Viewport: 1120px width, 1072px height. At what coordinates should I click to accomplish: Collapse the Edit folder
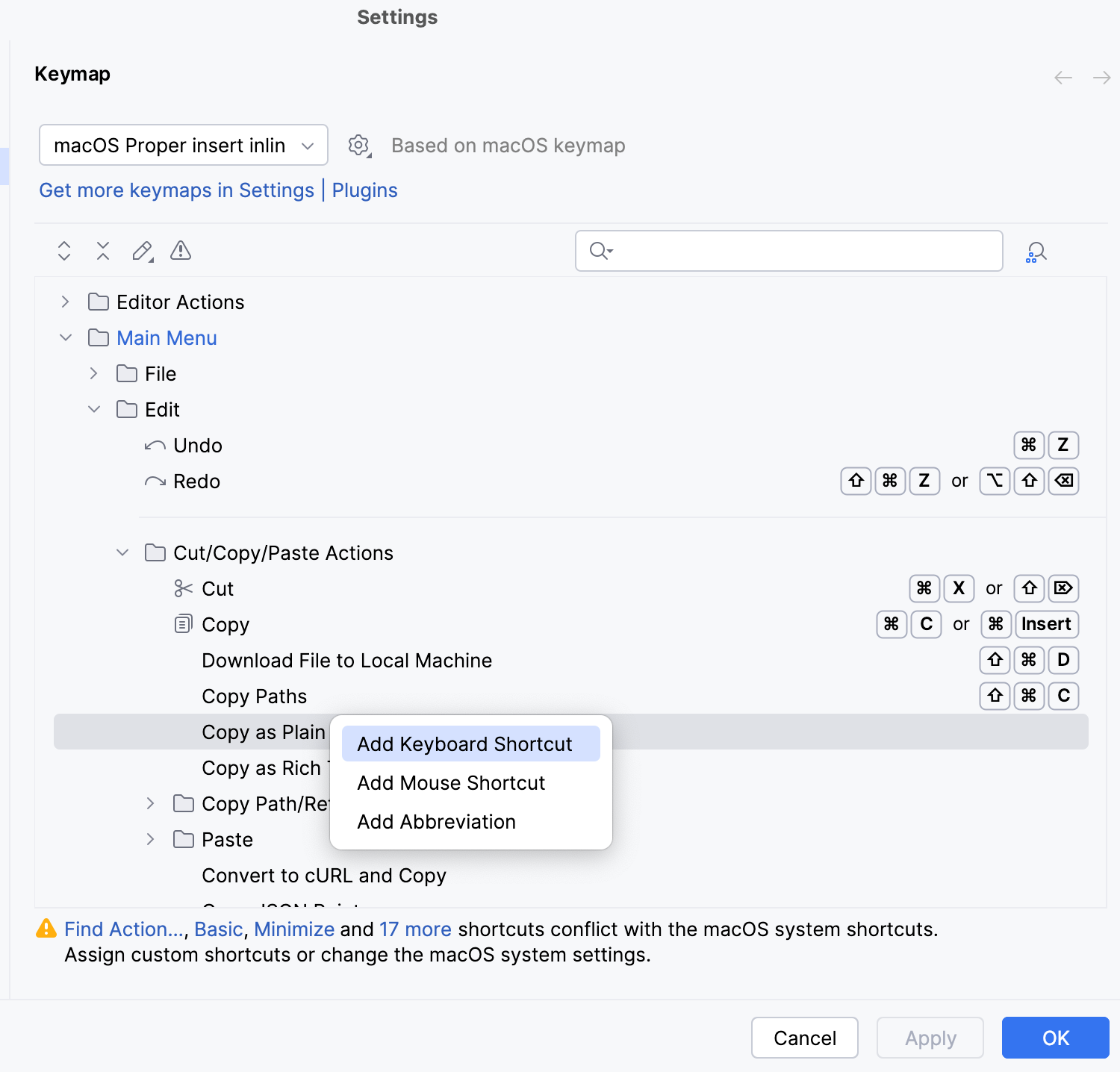[x=94, y=409]
